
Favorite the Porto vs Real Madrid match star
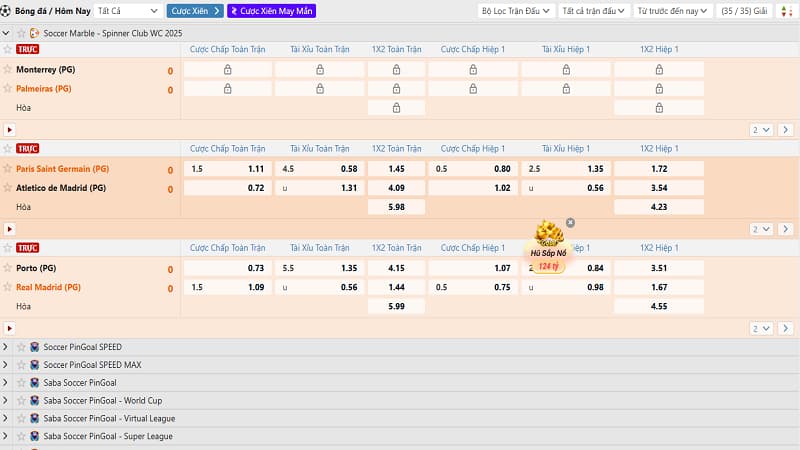7,248
